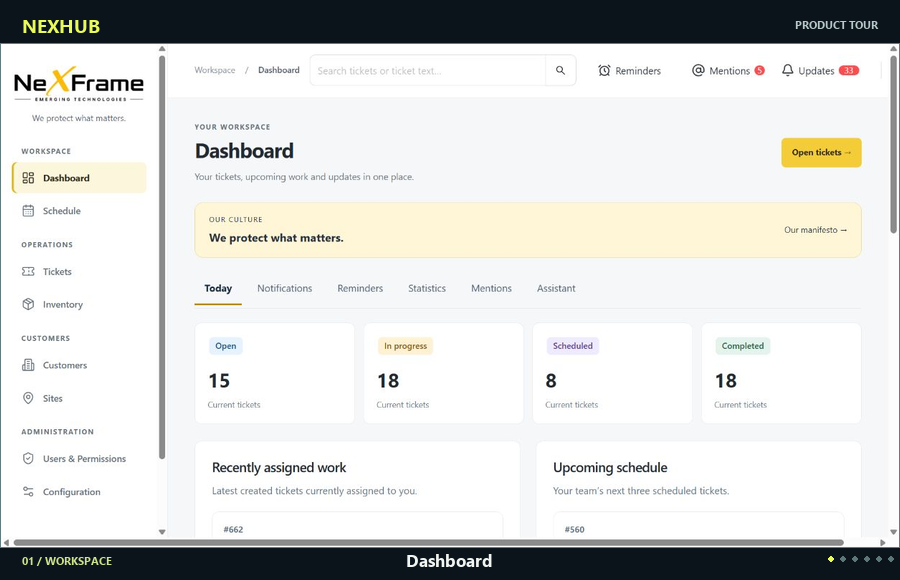
Task: Click the Mentions at-sign icon
Action: (698, 70)
